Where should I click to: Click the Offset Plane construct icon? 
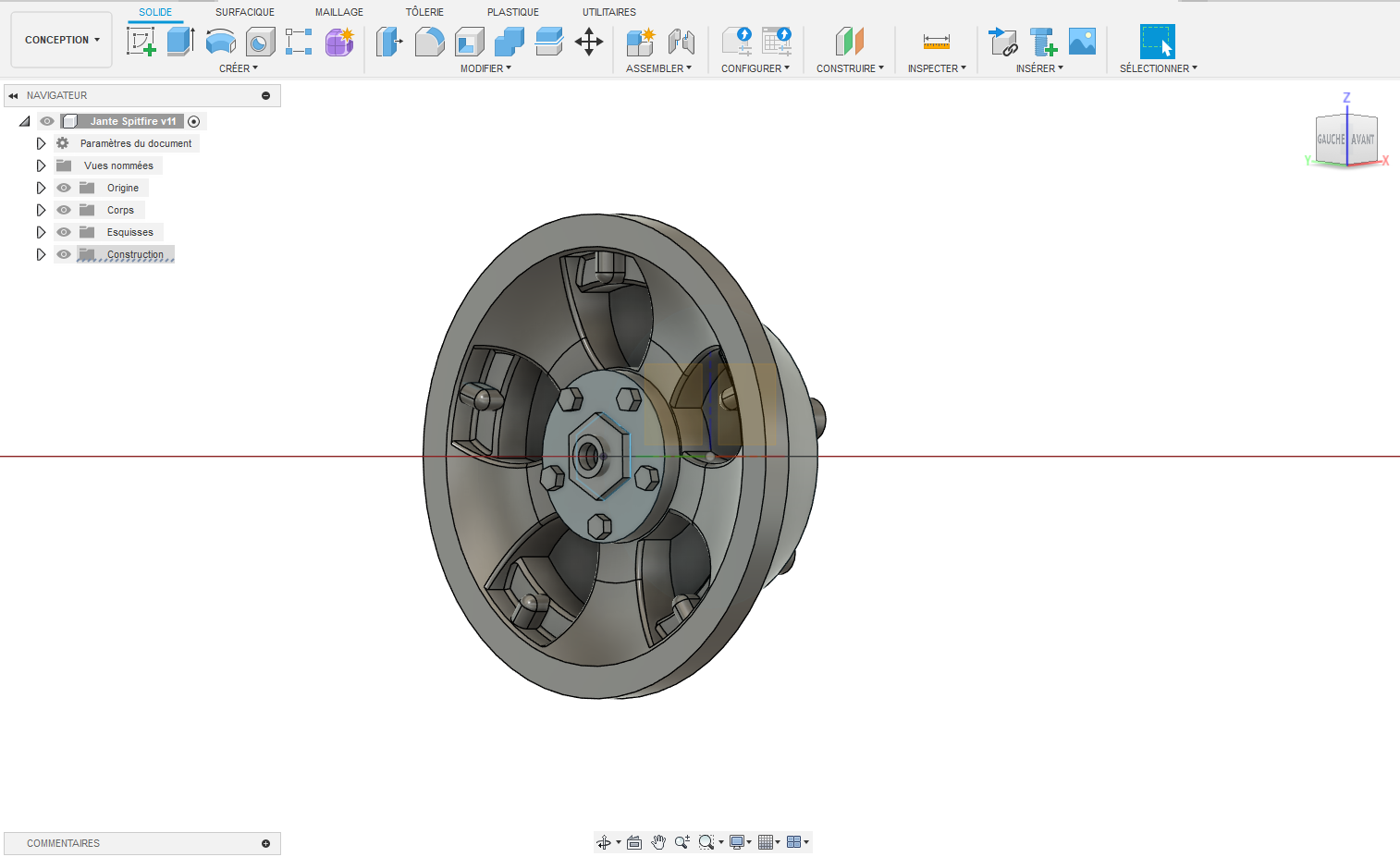tap(849, 42)
